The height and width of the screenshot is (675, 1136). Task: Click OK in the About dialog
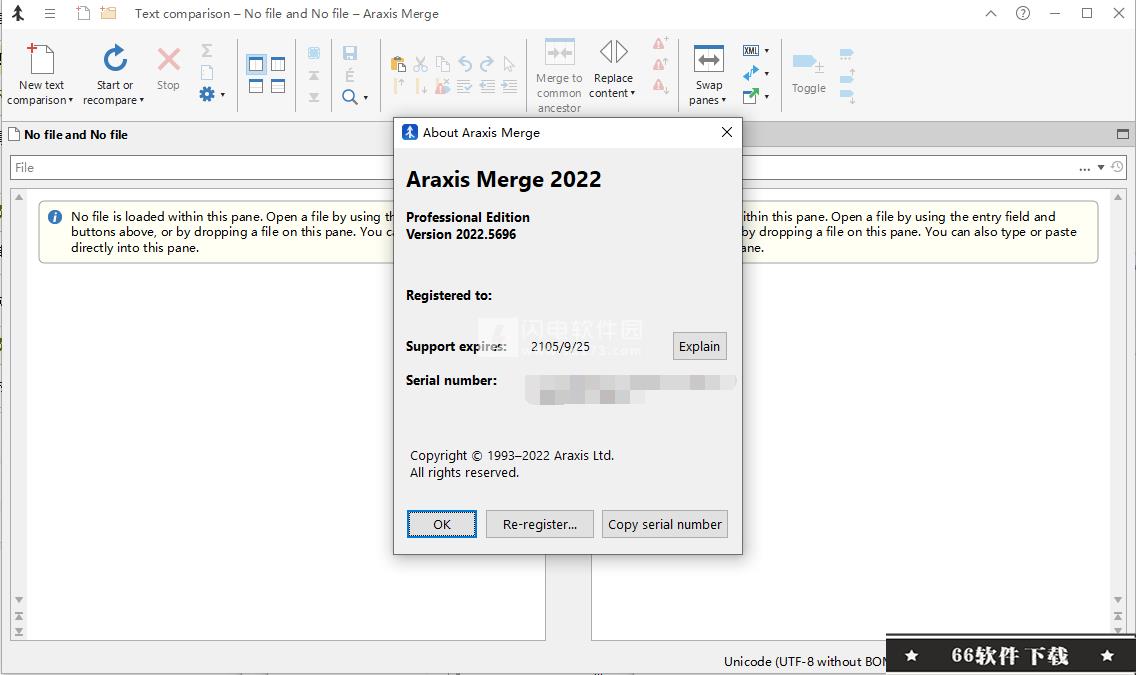pyautogui.click(x=442, y=524)
